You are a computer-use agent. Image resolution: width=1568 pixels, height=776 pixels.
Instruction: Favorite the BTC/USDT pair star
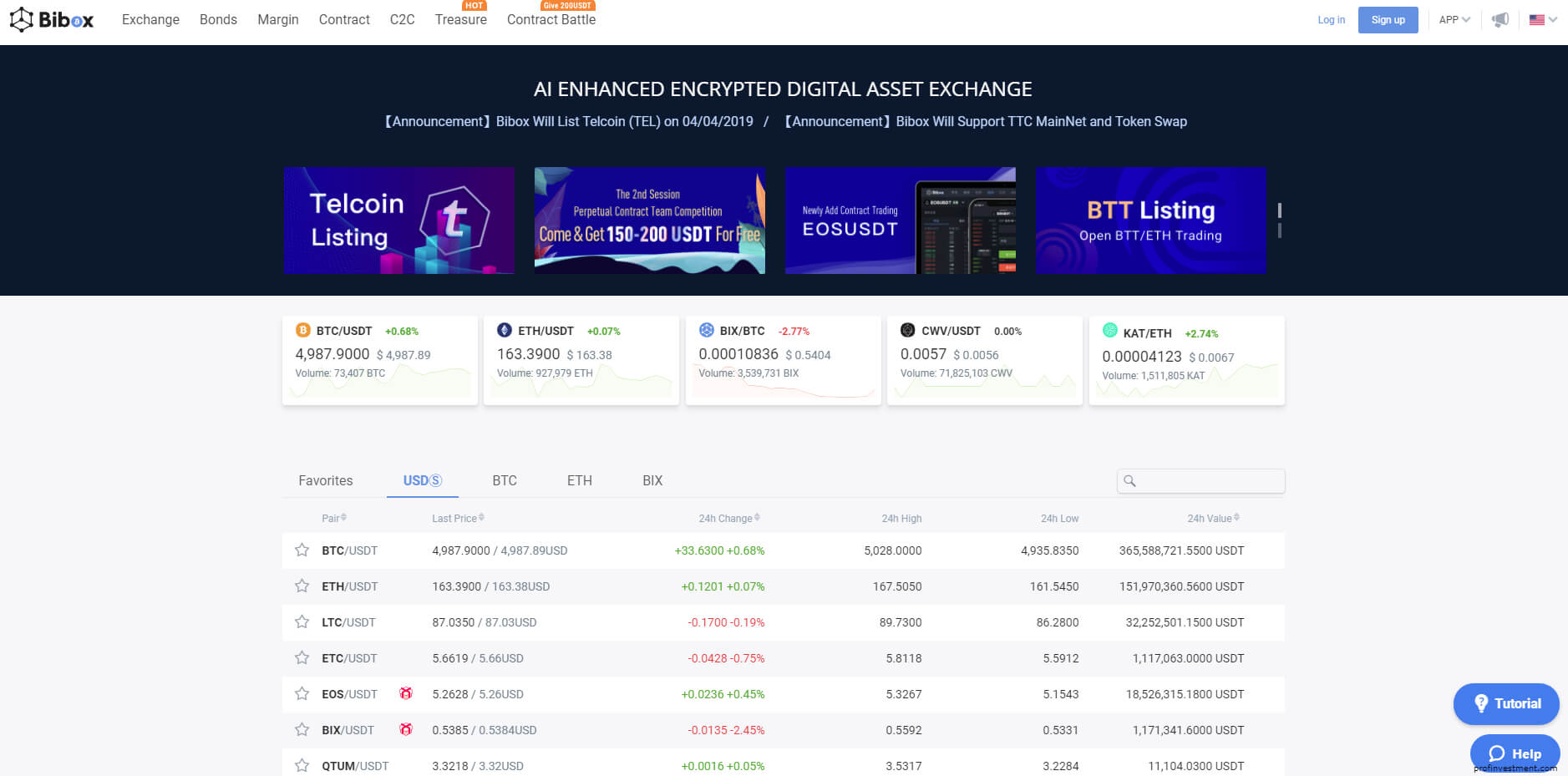pos(302,550)
